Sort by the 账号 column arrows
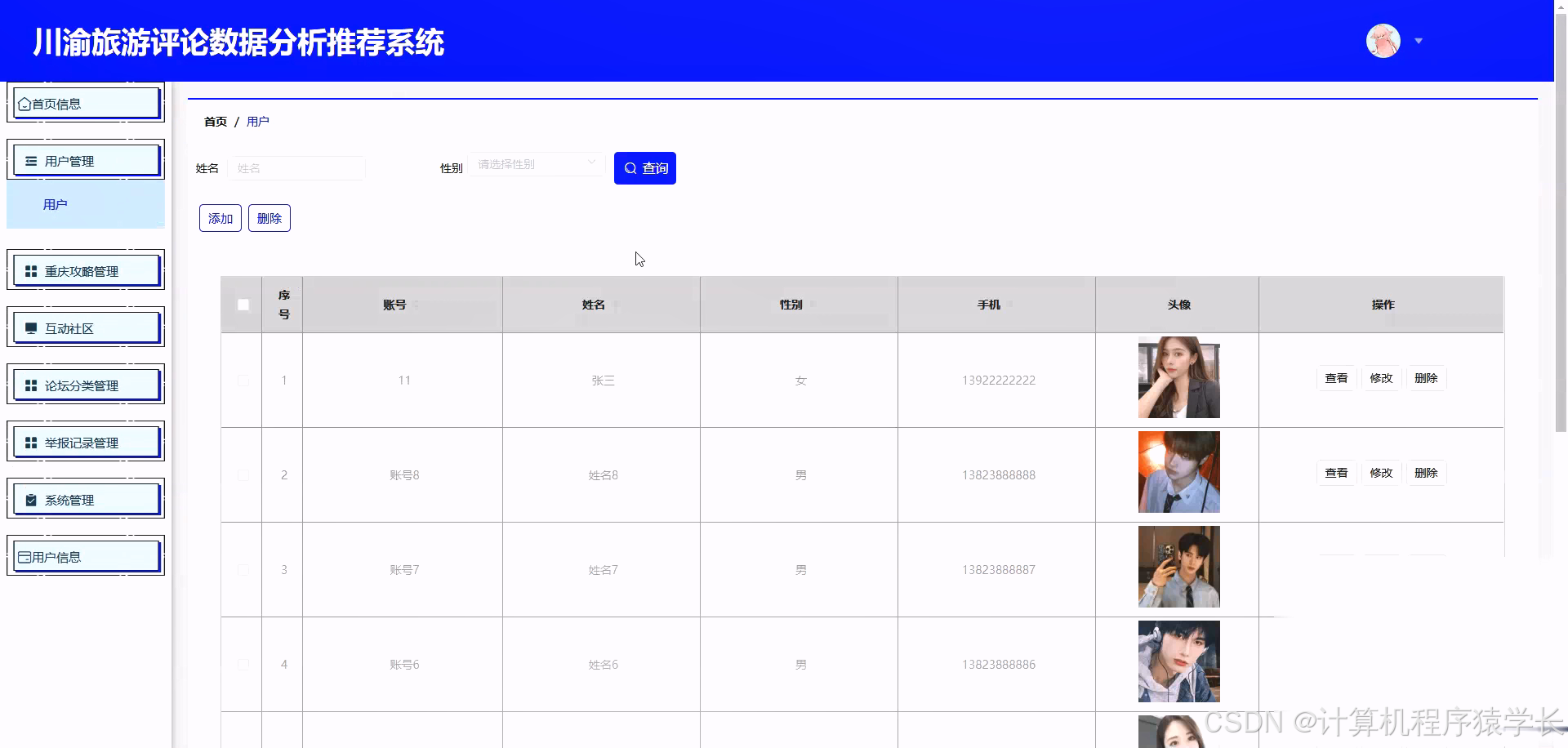Image resolution: width=1568 pixels, height=748 pixels. click(416, 305)
